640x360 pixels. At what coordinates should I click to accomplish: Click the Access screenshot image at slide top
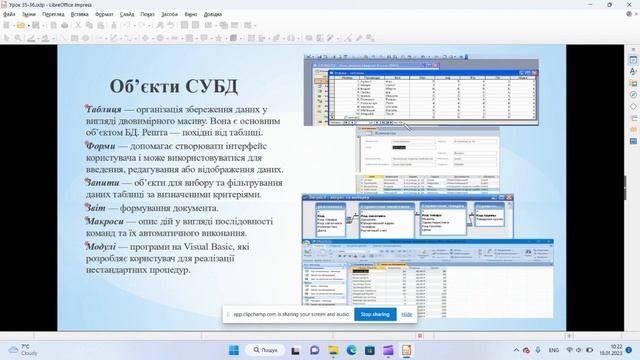[x=421, y=90]
